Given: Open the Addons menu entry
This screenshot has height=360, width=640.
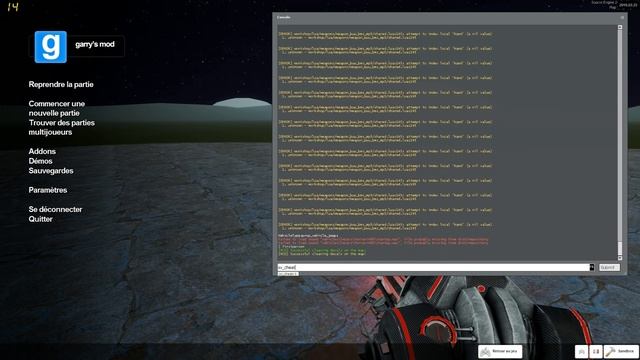Looking at the screenshot, I should [42, 151].
